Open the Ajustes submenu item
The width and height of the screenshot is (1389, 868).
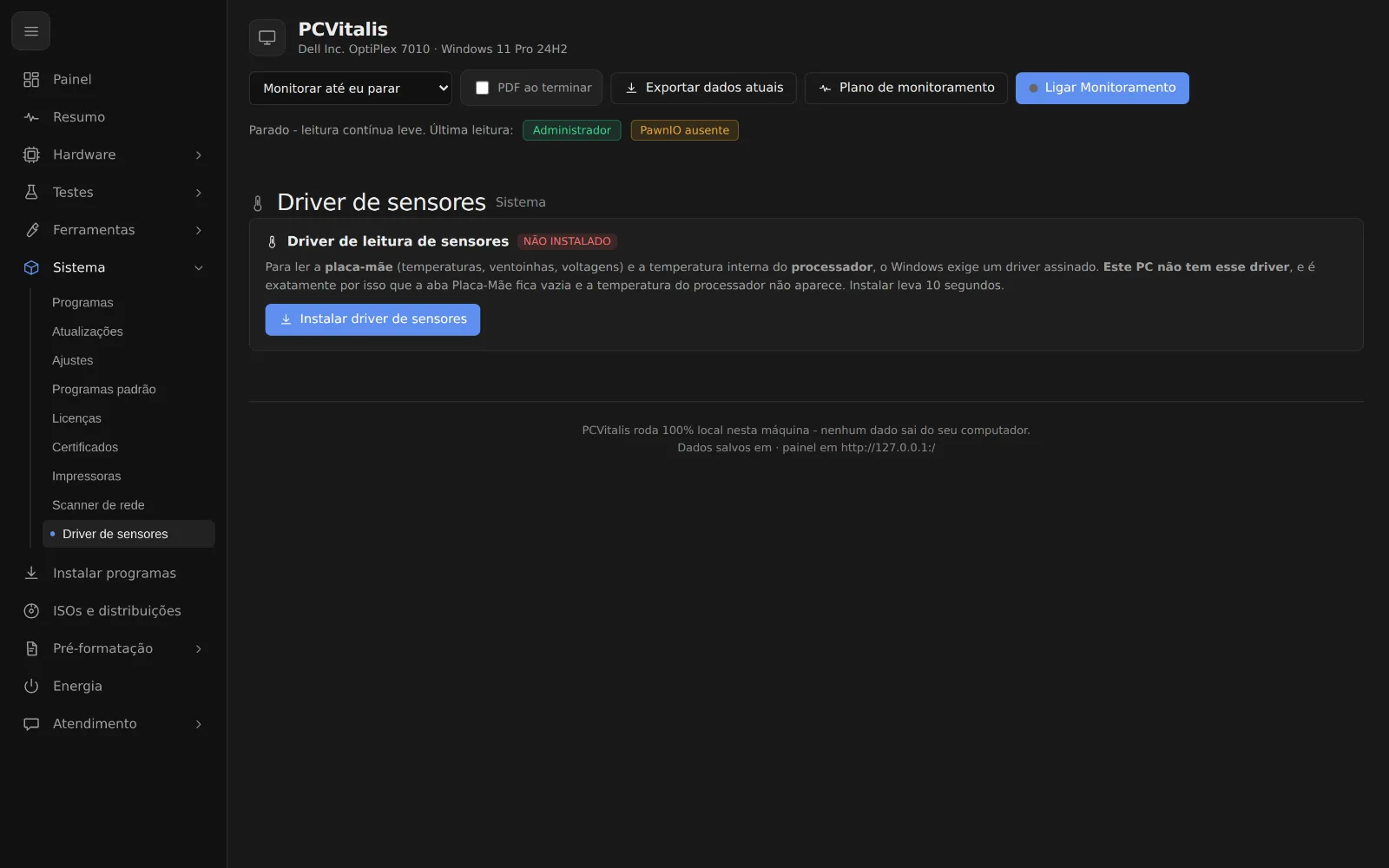[x=128, y=360]
